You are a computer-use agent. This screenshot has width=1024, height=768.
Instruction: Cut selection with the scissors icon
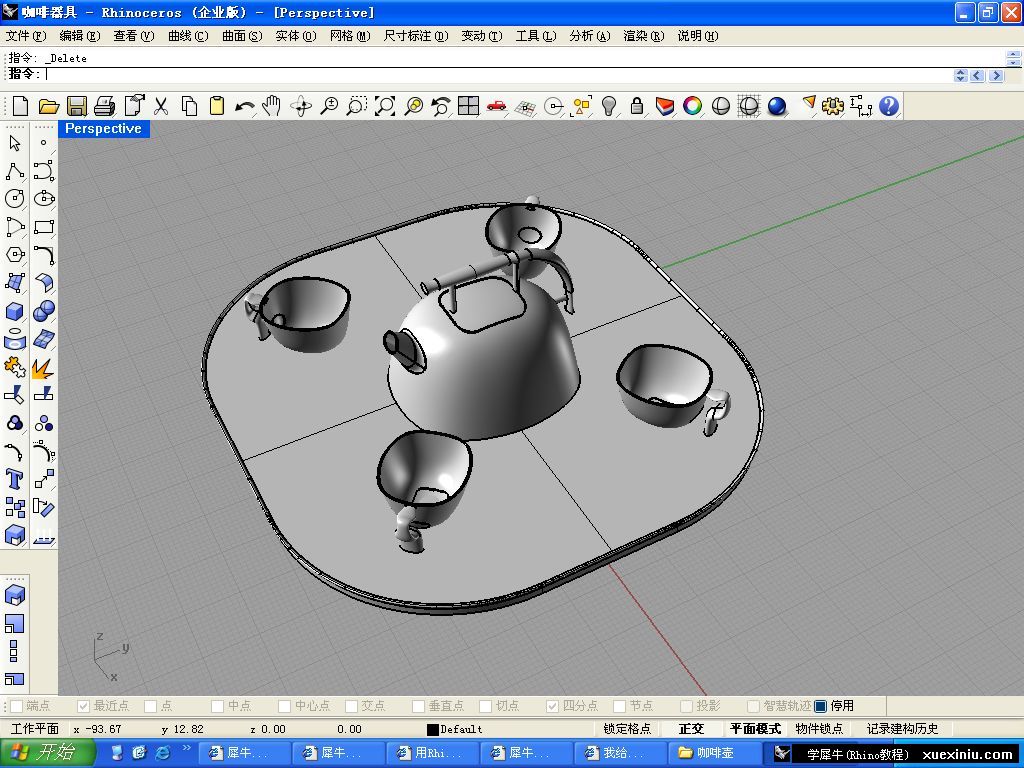(161, 105)
